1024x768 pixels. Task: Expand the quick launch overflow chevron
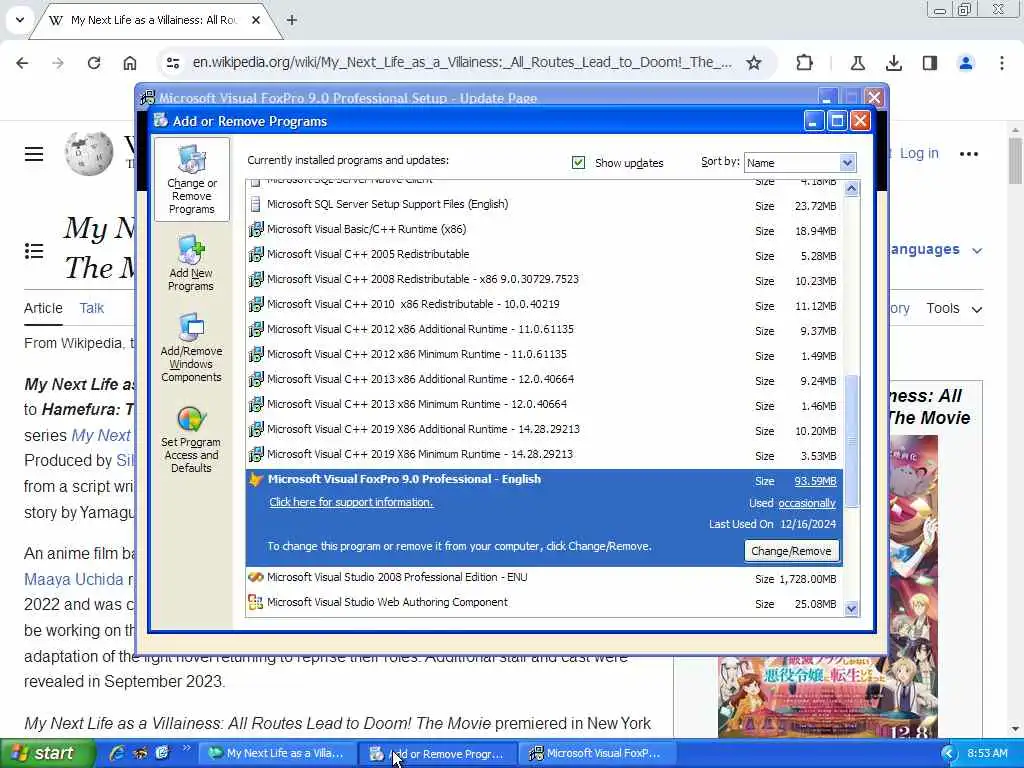coord(186,748)
